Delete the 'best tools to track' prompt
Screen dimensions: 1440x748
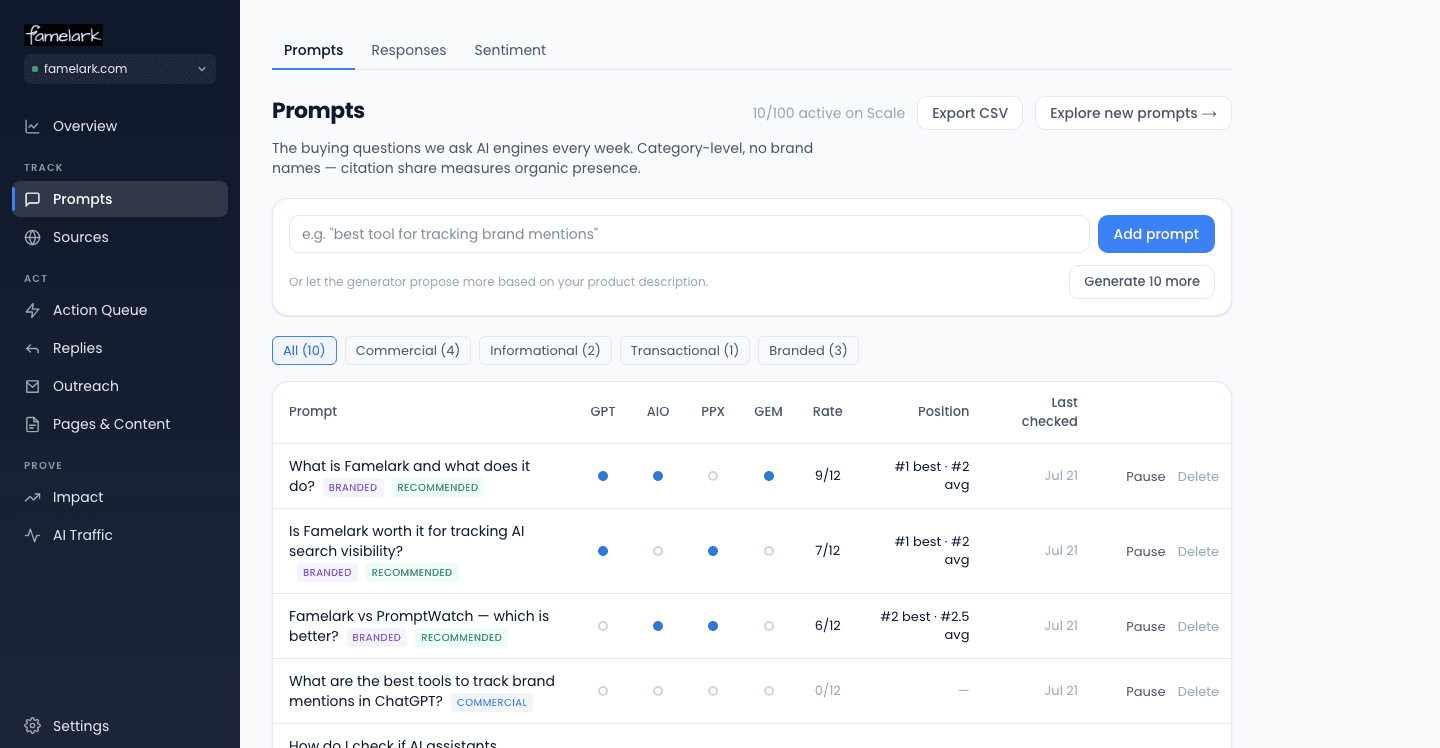[x=1198, y=691]
